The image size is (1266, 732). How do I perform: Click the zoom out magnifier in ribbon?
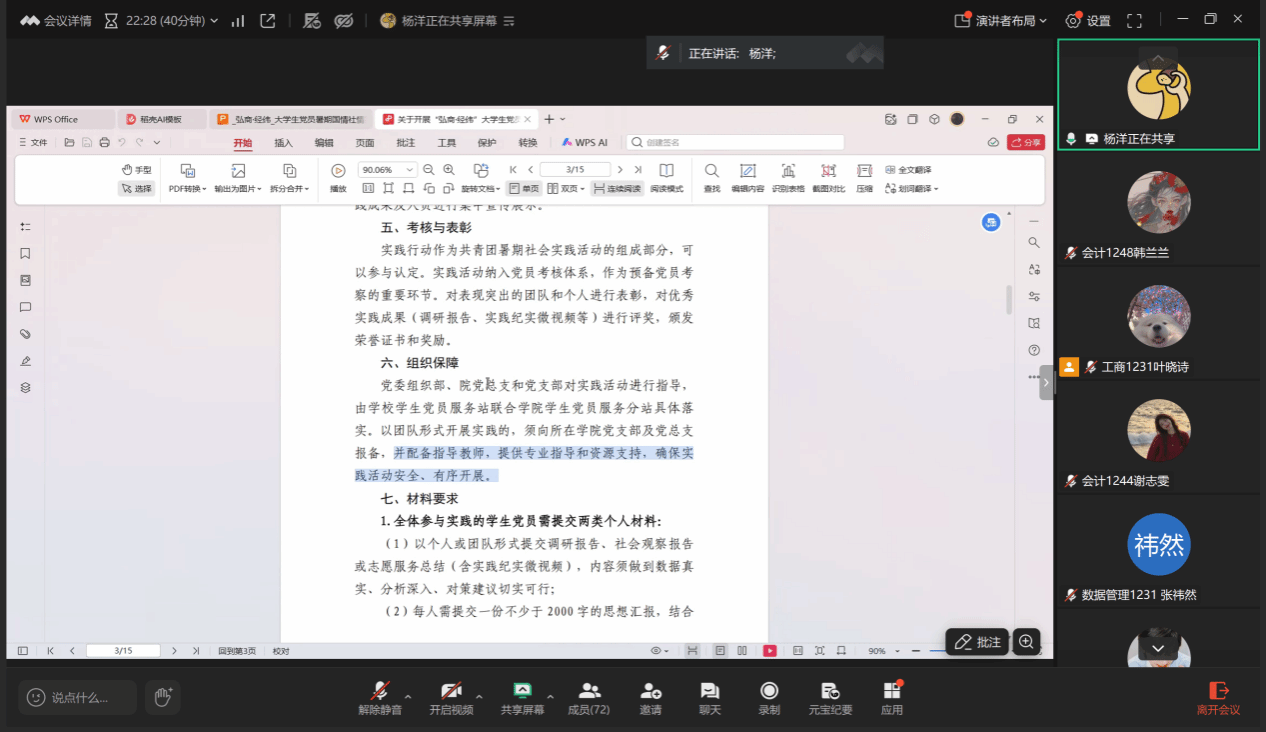[429, 170]
